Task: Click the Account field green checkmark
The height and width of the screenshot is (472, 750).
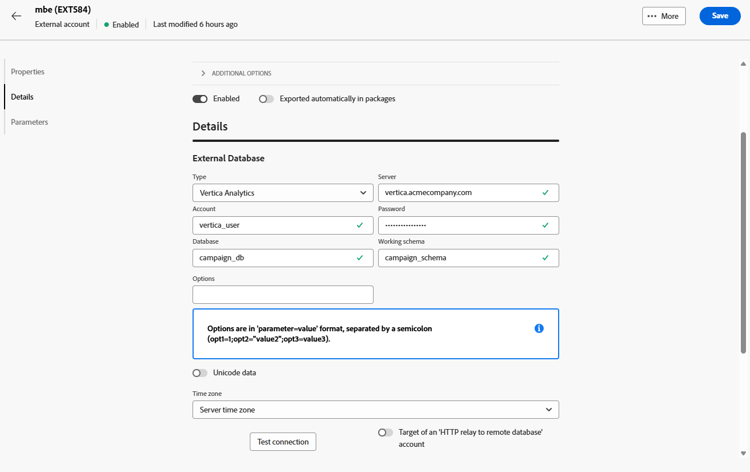Action: click(360, 225)
